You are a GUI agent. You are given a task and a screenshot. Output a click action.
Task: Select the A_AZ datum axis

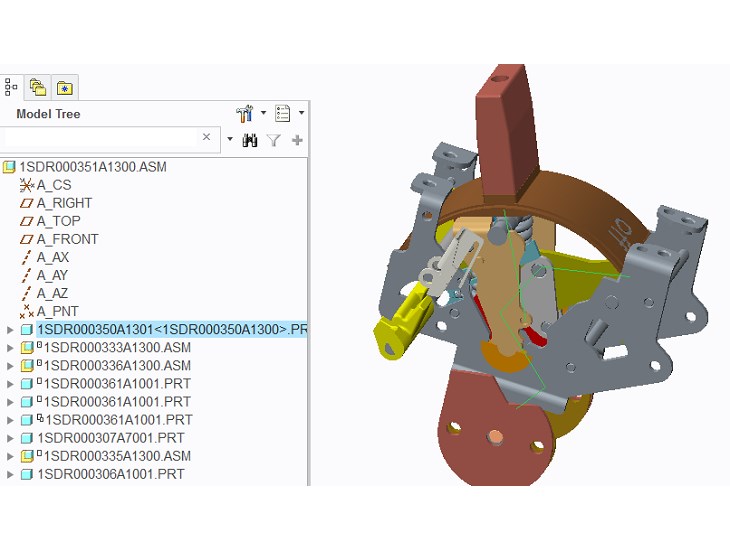pos(52,293)
